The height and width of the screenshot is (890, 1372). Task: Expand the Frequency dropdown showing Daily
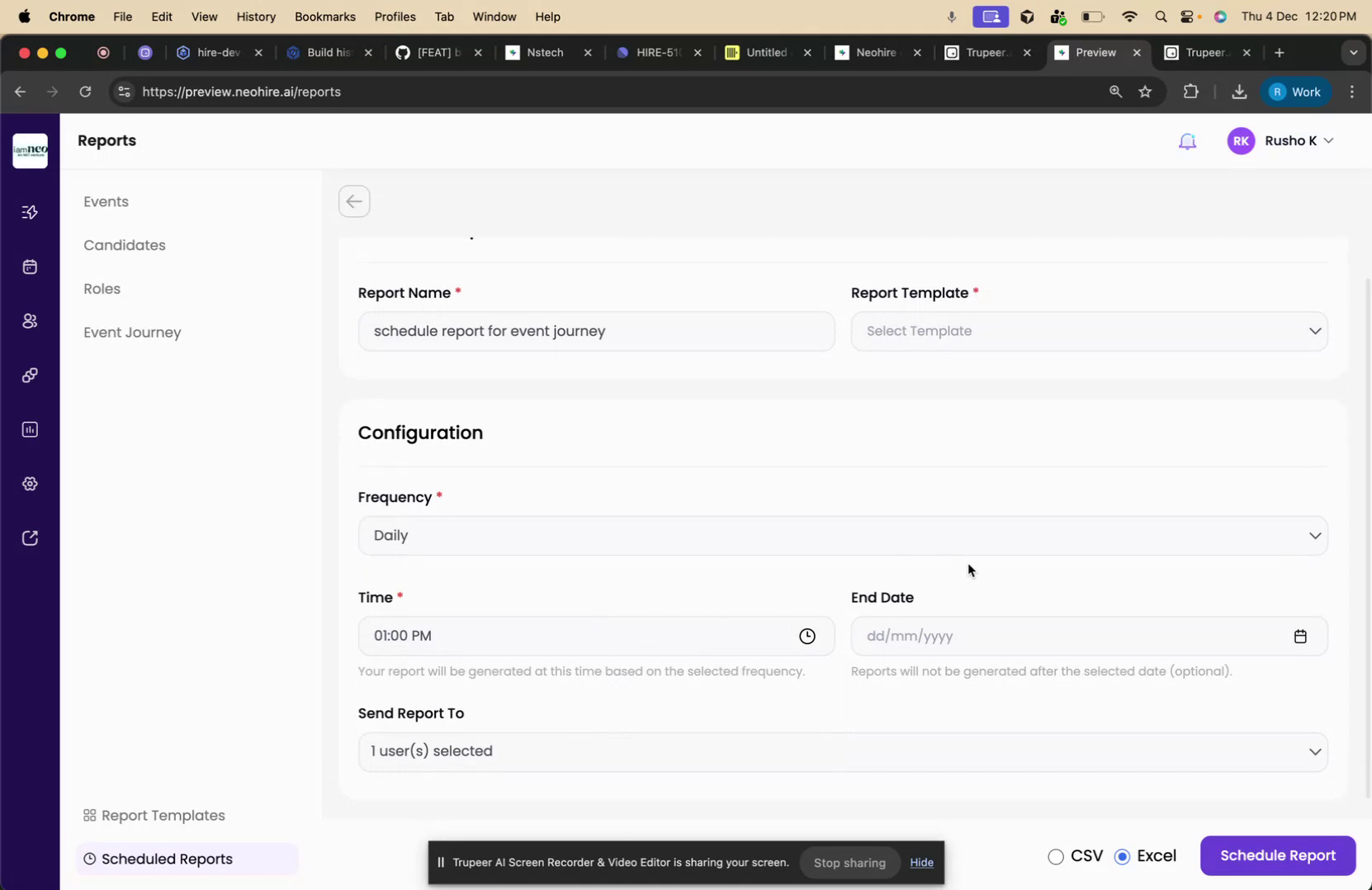[840, 535]
